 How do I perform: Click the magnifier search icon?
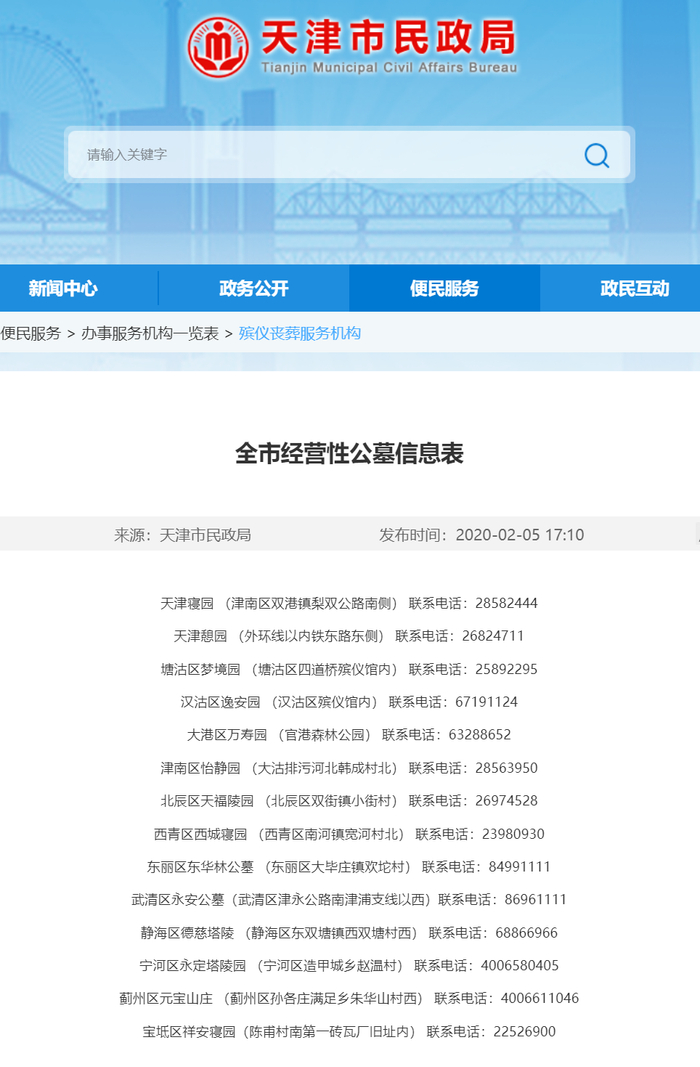click(597, 155)
